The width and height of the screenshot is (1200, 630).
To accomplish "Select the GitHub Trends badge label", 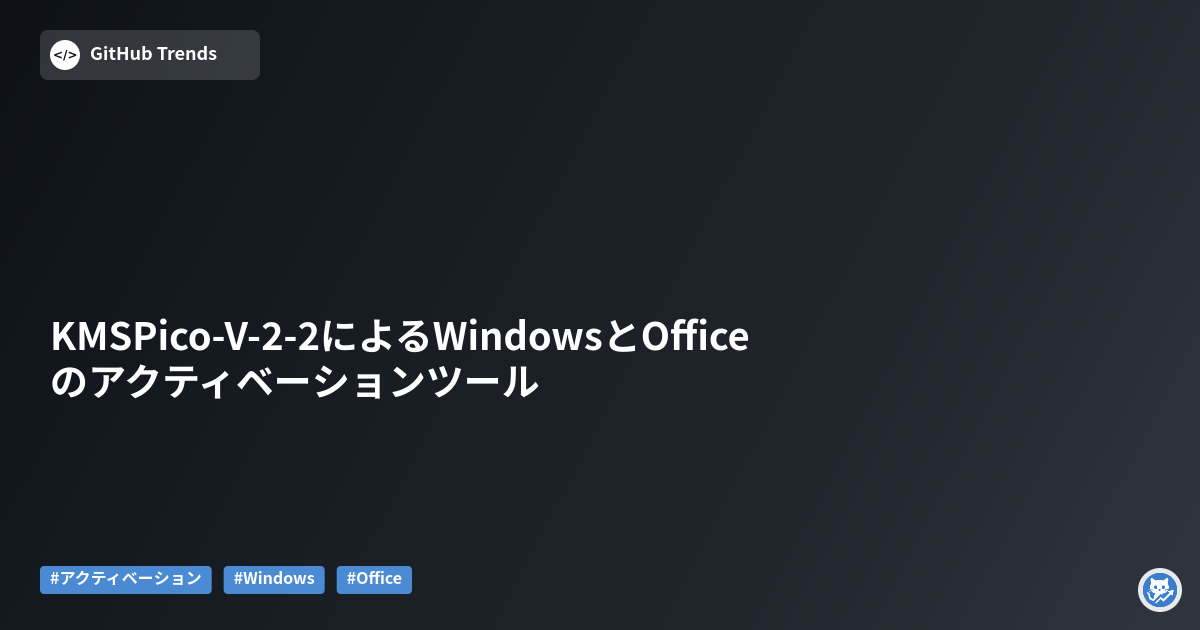I will coord(153,54).
